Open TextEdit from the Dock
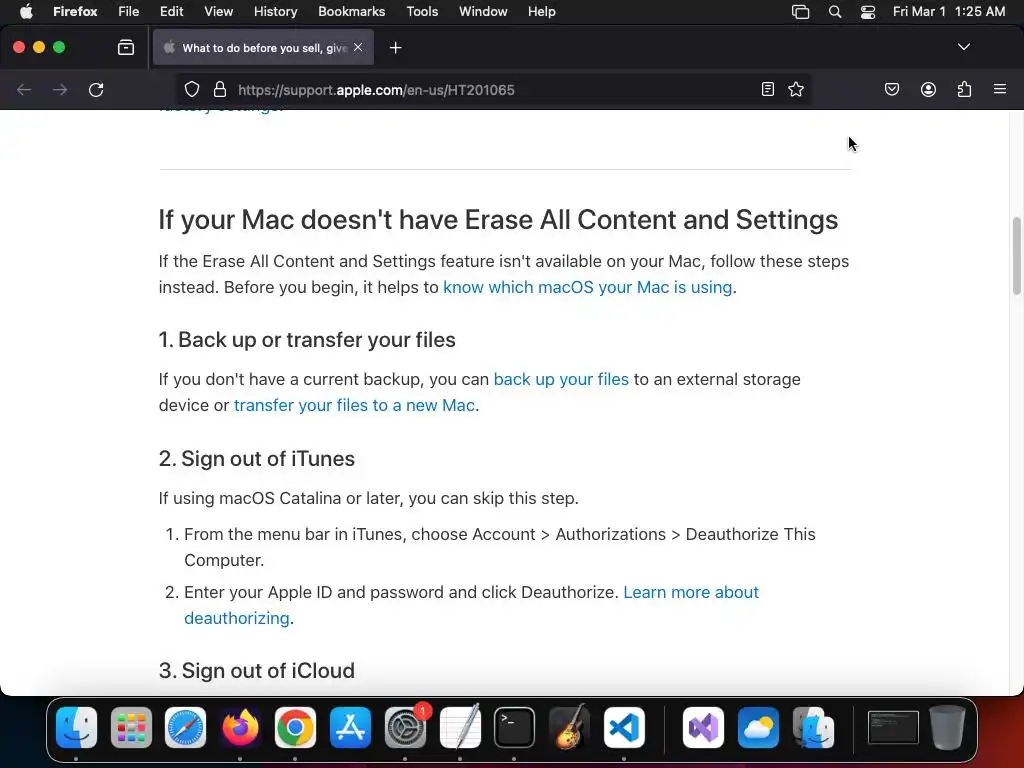Screen dimensions: 1024x768 click(460, 728)
